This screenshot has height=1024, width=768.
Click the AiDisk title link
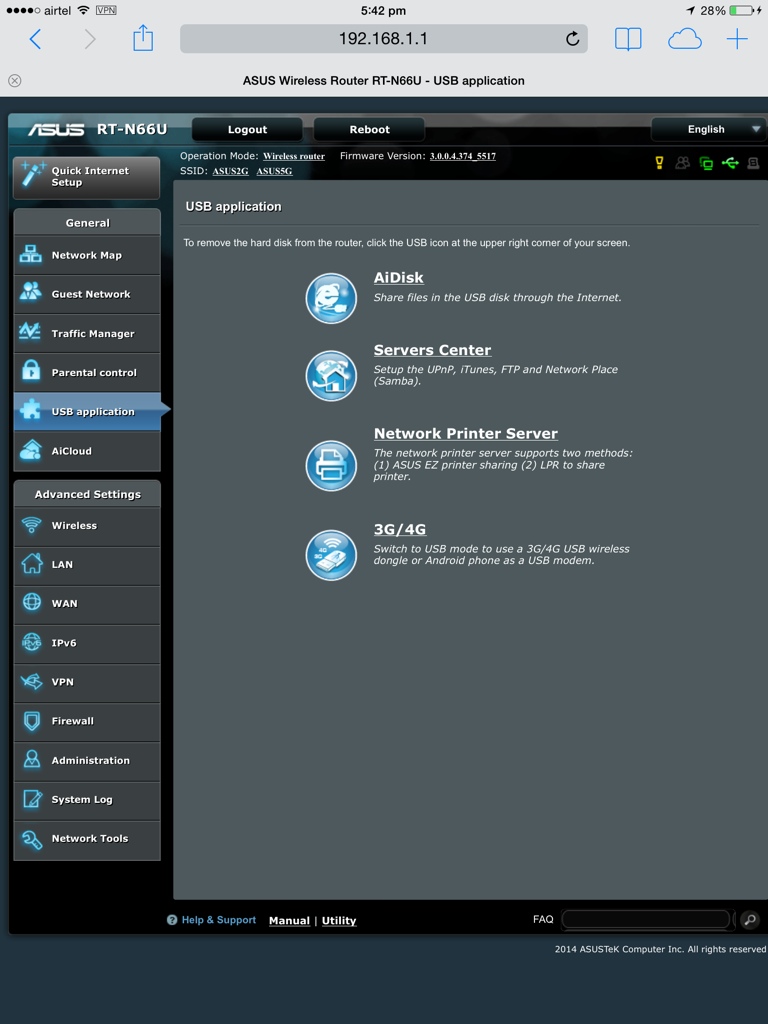coord(398,278)
